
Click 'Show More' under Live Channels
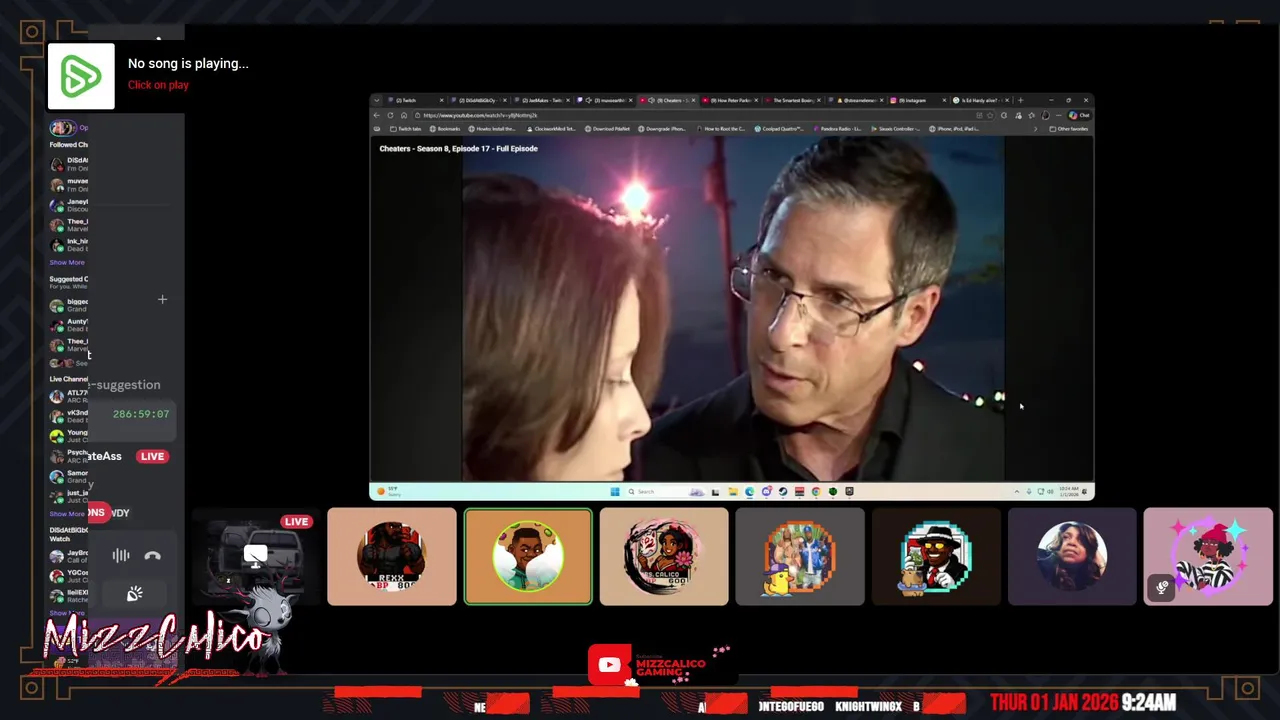(x=67, y=514)
